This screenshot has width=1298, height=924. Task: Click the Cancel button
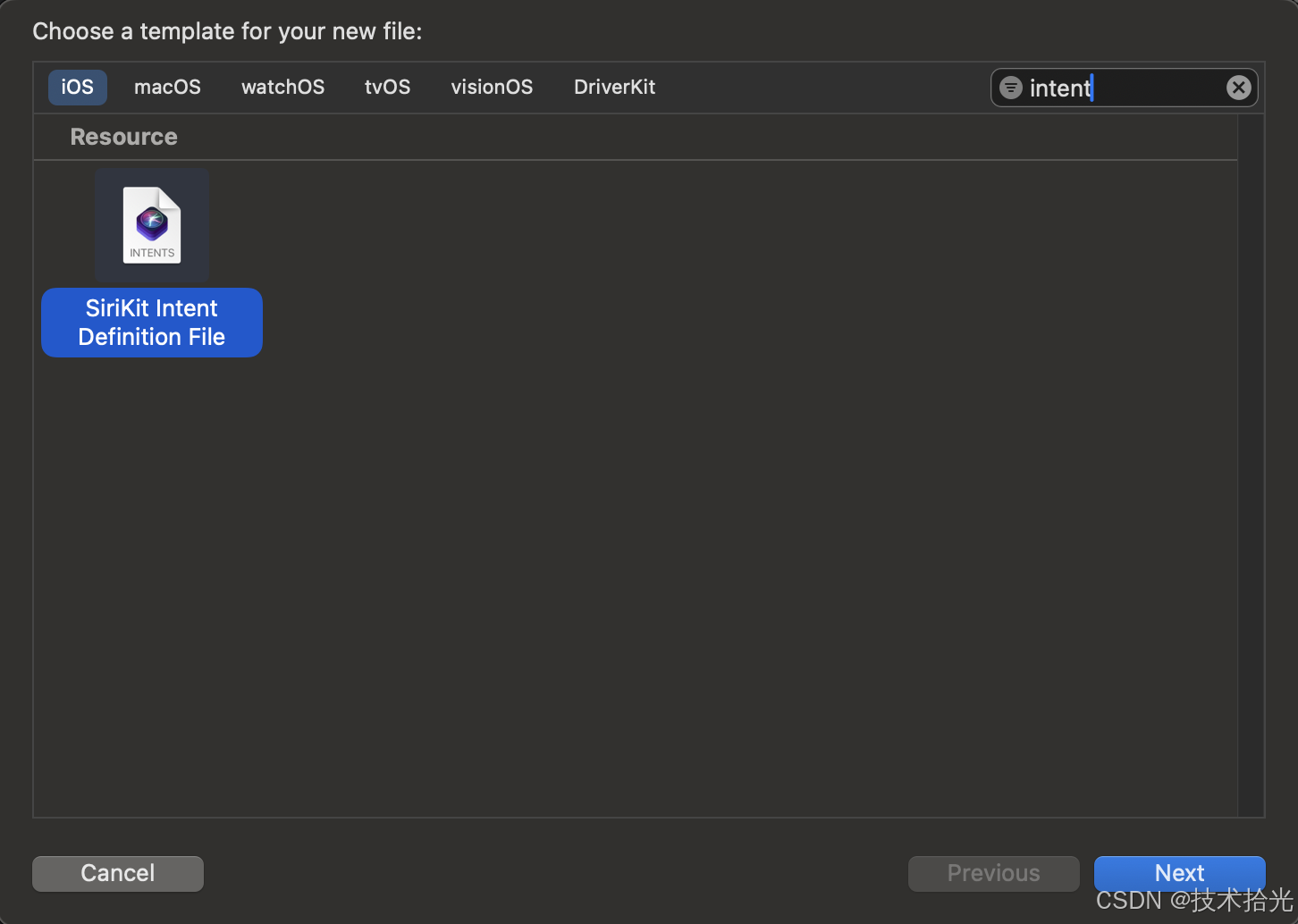(x=118, y=873)
